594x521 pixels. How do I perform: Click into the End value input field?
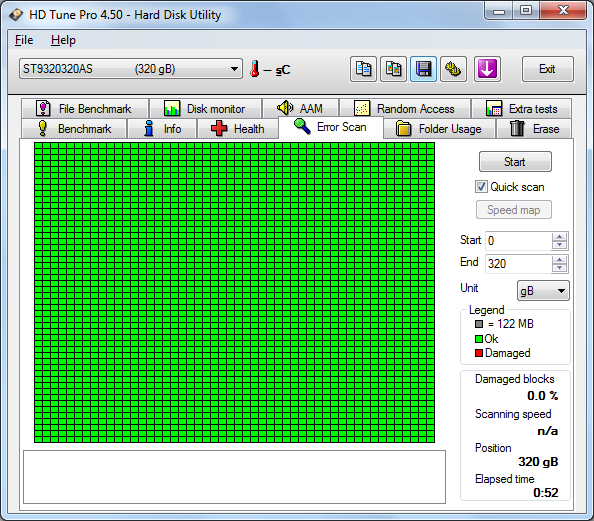point(518,263)
